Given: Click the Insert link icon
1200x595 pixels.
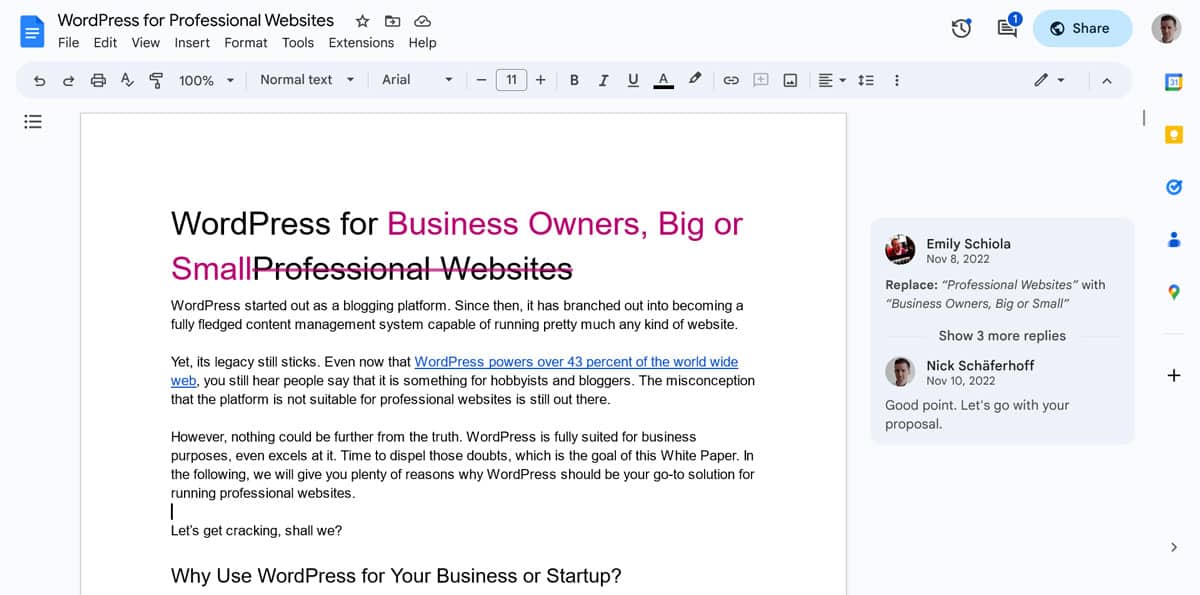Looking at the screenshot, I should pos(731,80).
